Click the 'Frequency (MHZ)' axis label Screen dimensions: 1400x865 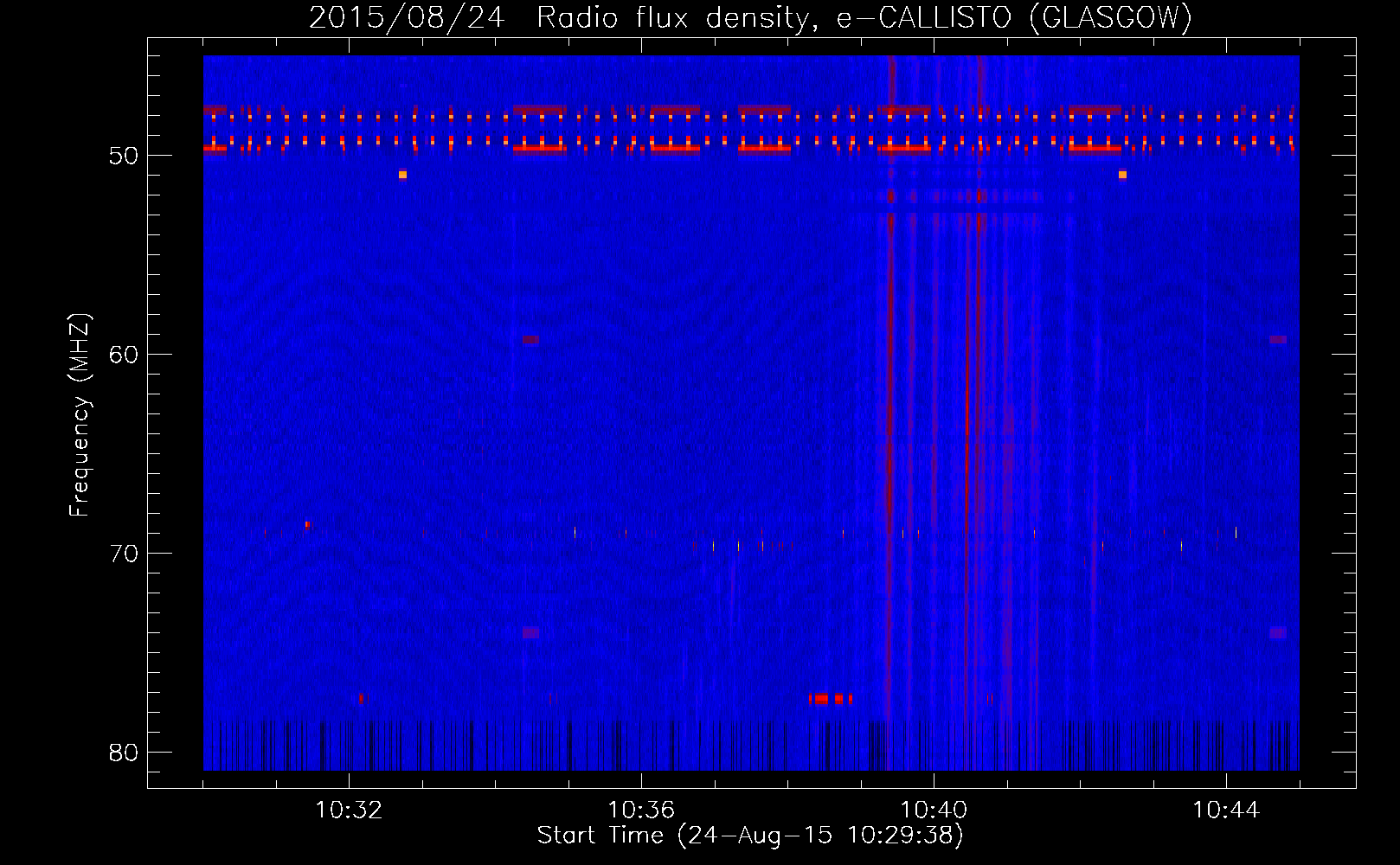coord(79,416)
